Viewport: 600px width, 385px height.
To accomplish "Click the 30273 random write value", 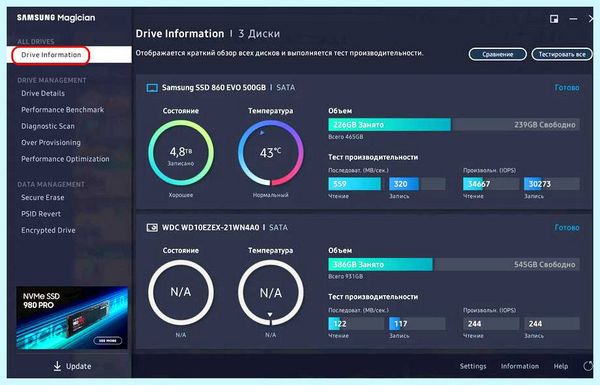I will tap(540, 184).
